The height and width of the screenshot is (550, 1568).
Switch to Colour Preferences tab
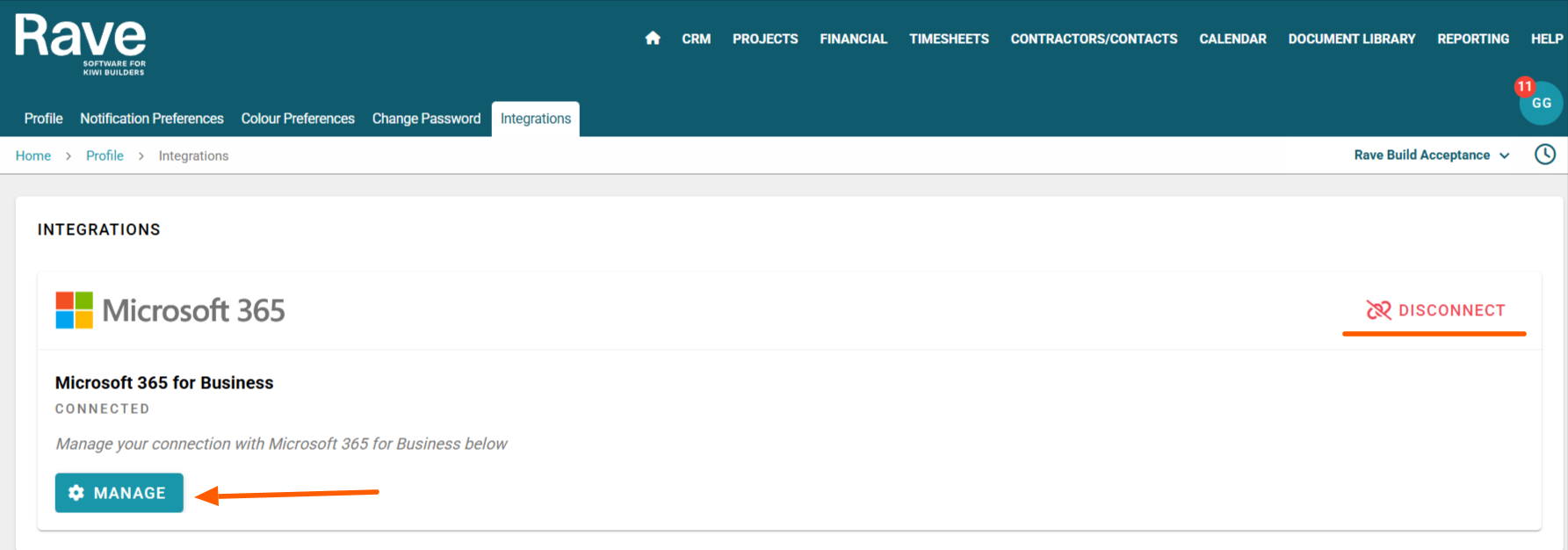[298, 119]
